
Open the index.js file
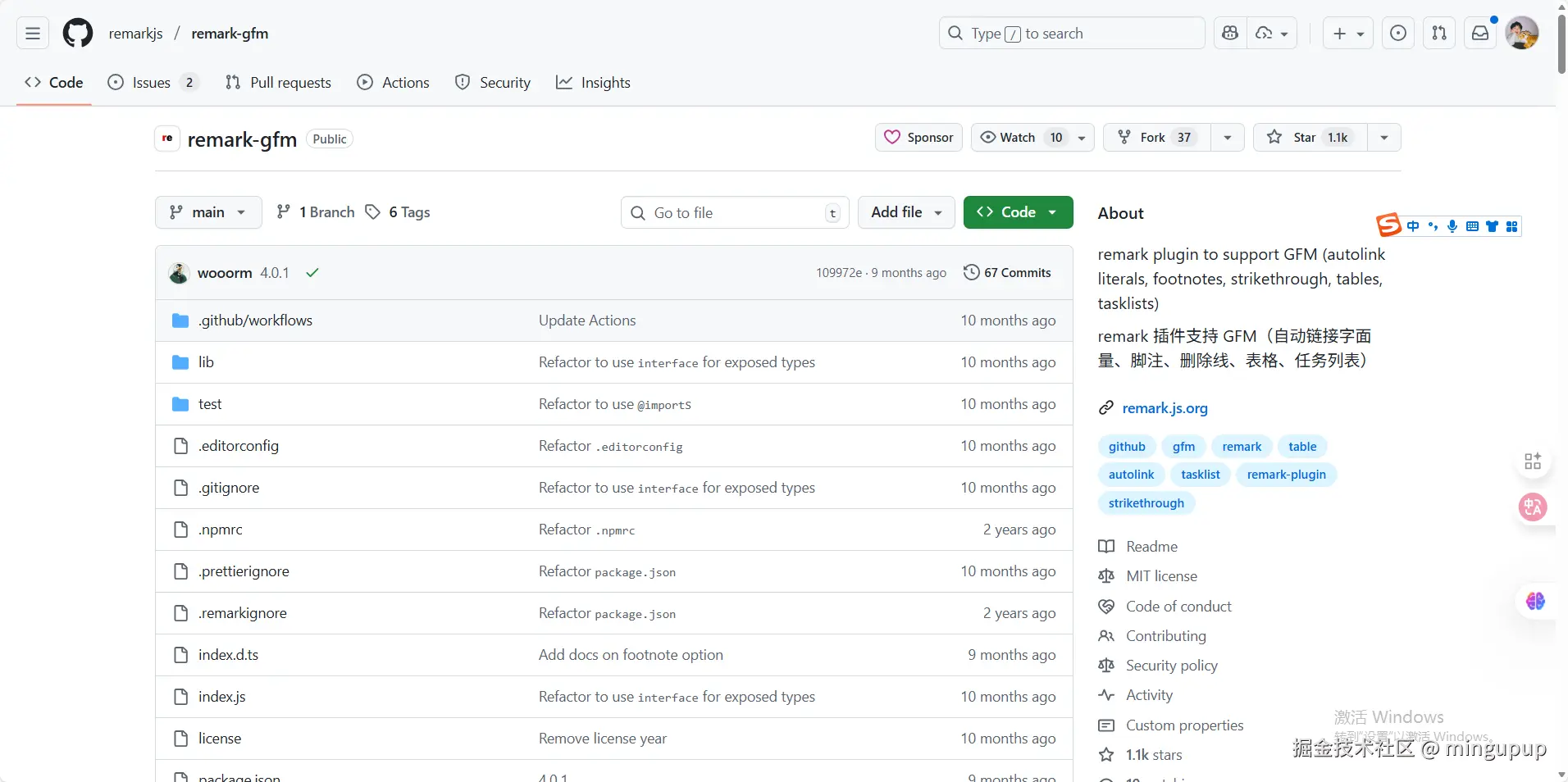[221, 697]
